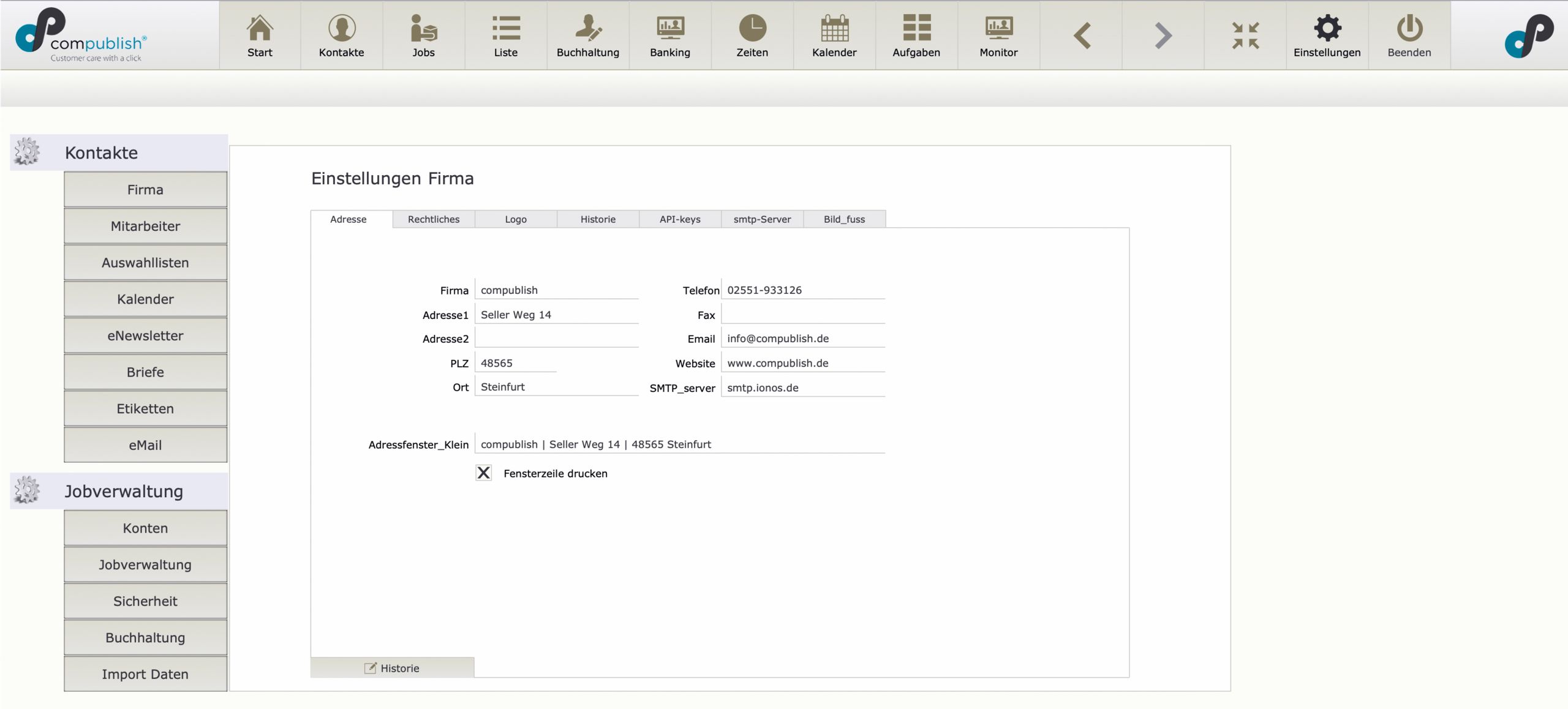The image size is (1568, 709).
Task: Click the collapse window arrows icon
Action: (1245, 36)
